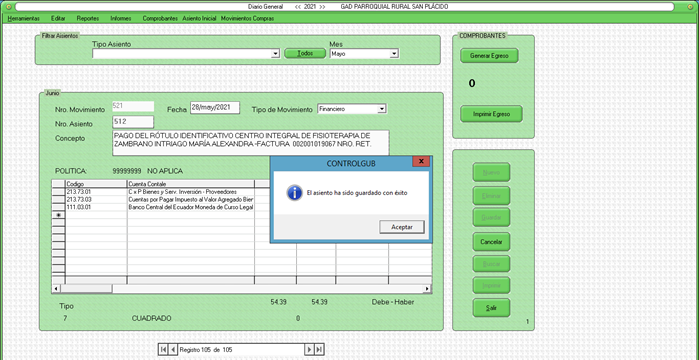Open the Herramientas menu
Screen dimensions: 699x360
pos(24,19)
